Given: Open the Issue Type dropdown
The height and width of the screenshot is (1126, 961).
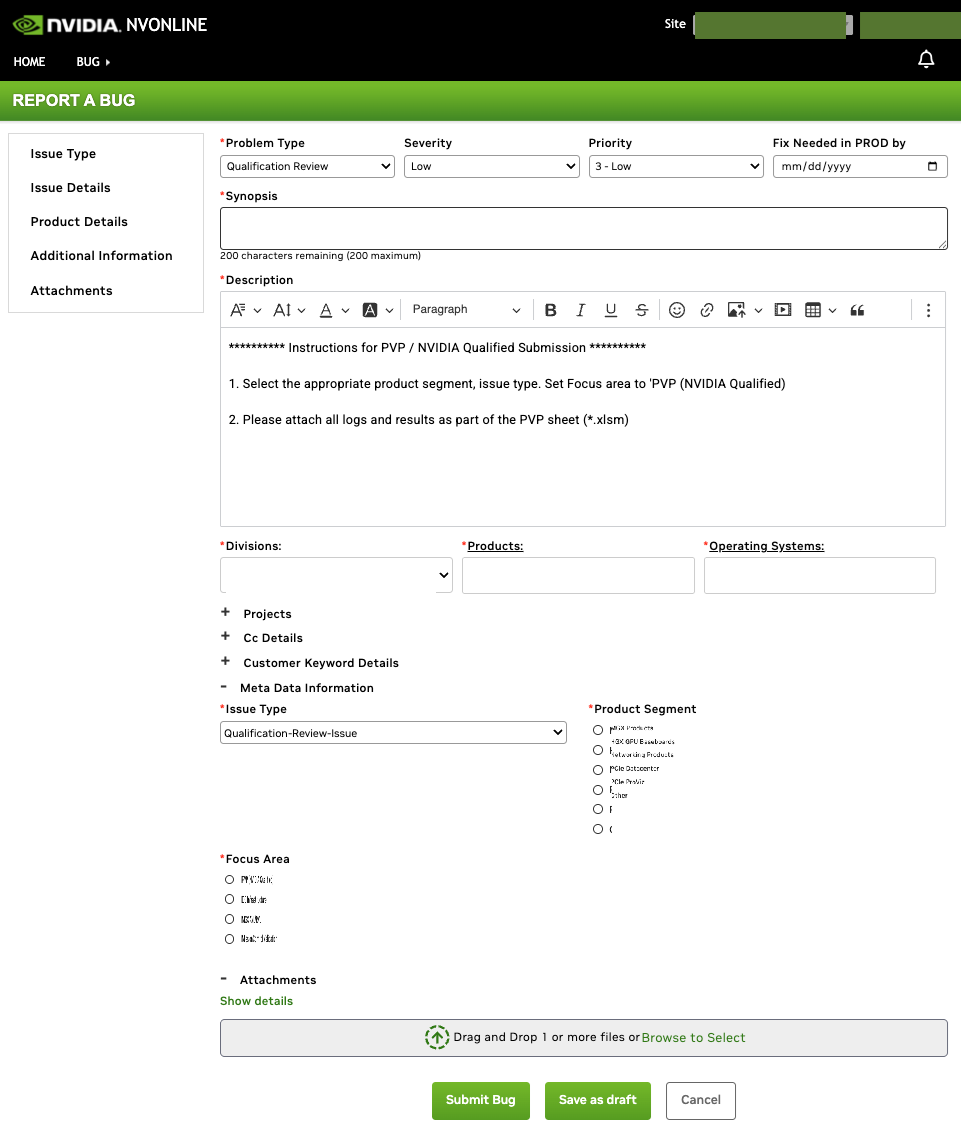Looking at the screenshot, I should 394,732.
